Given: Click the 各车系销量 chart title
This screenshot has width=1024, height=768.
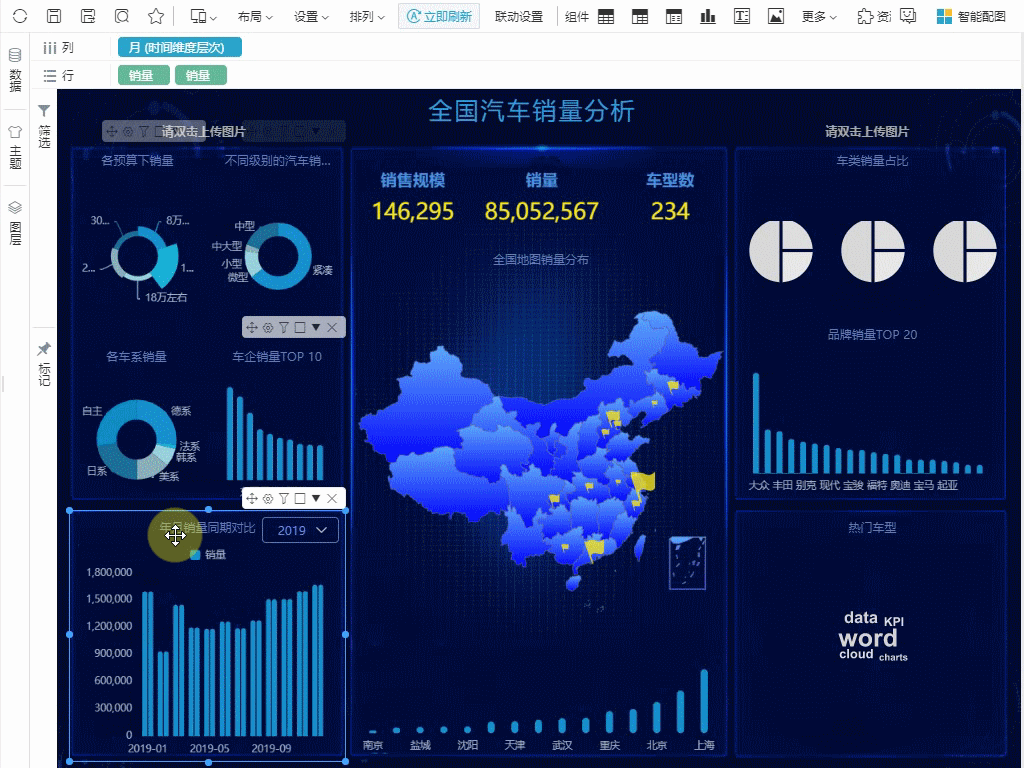Looking at the screenshot, I should (136, 357).
